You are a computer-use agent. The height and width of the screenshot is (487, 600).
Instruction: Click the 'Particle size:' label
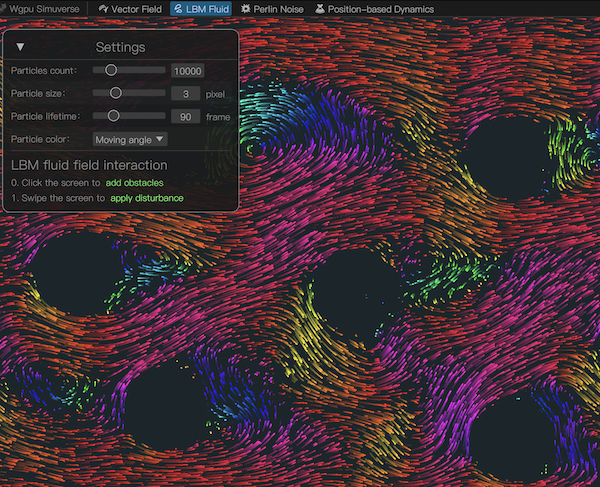pyautogui.click(x=38, y=94)
